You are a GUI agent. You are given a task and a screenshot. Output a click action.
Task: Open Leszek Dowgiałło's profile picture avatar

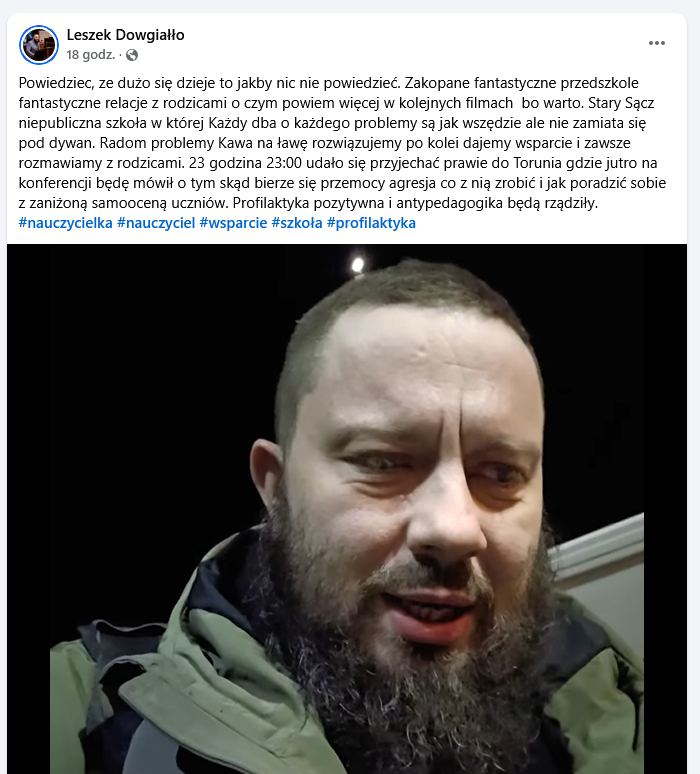coord(39,44)
